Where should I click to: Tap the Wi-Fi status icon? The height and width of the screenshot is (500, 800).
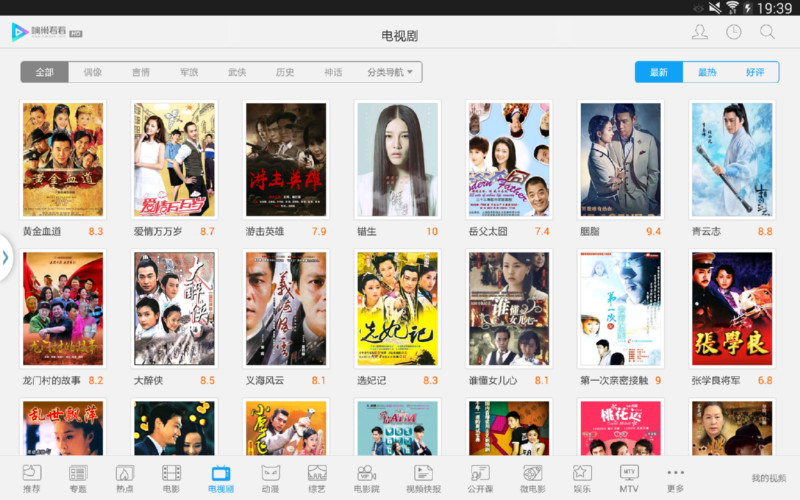point(732,8)
